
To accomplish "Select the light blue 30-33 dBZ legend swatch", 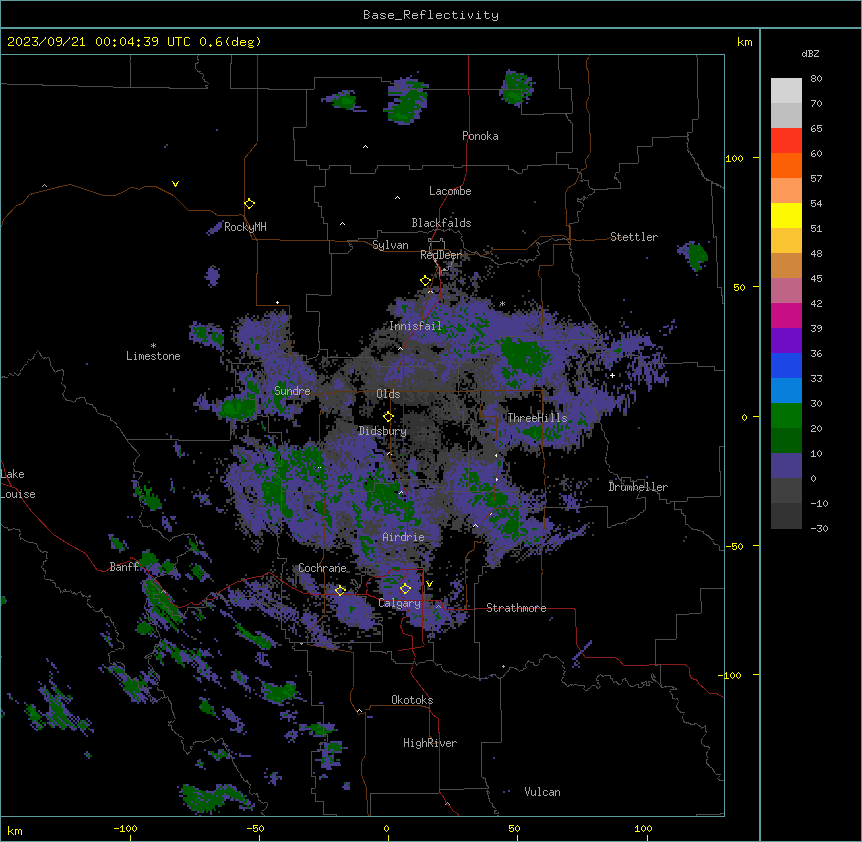I will click(x=786, y=390).
